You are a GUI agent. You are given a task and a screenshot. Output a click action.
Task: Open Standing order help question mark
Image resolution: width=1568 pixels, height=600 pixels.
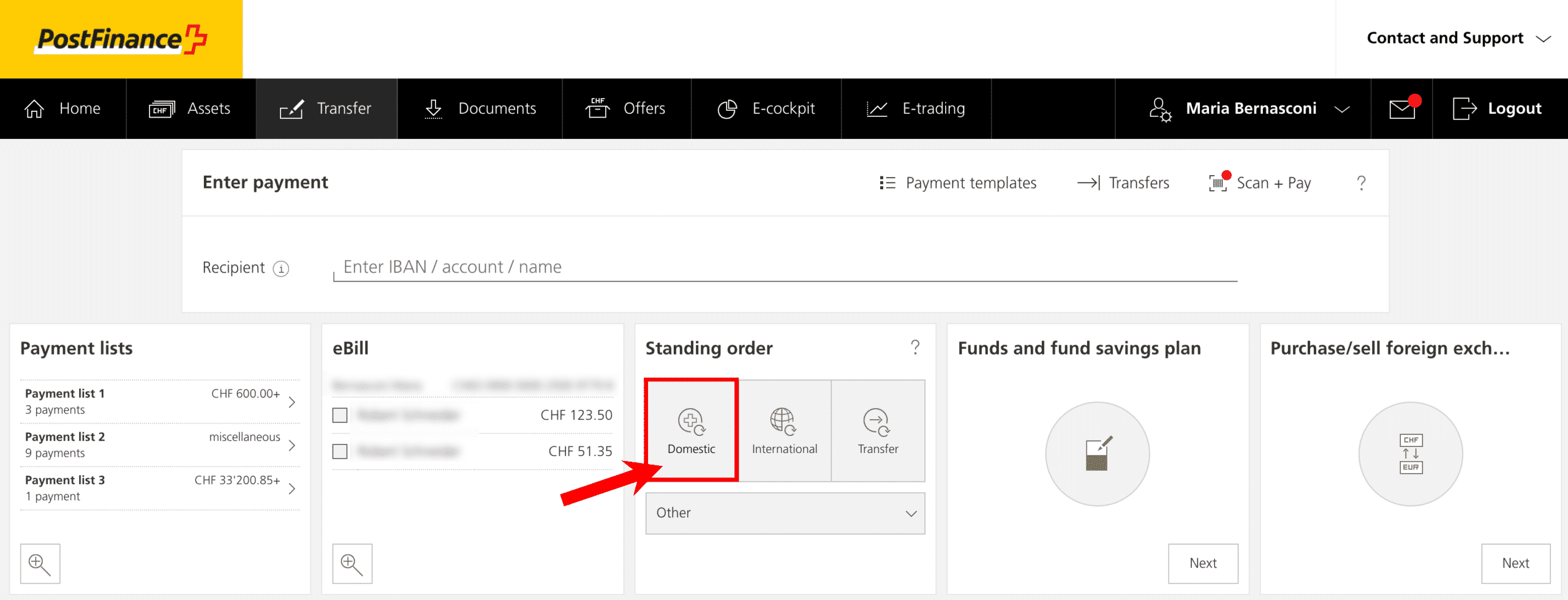click(915, 347)
